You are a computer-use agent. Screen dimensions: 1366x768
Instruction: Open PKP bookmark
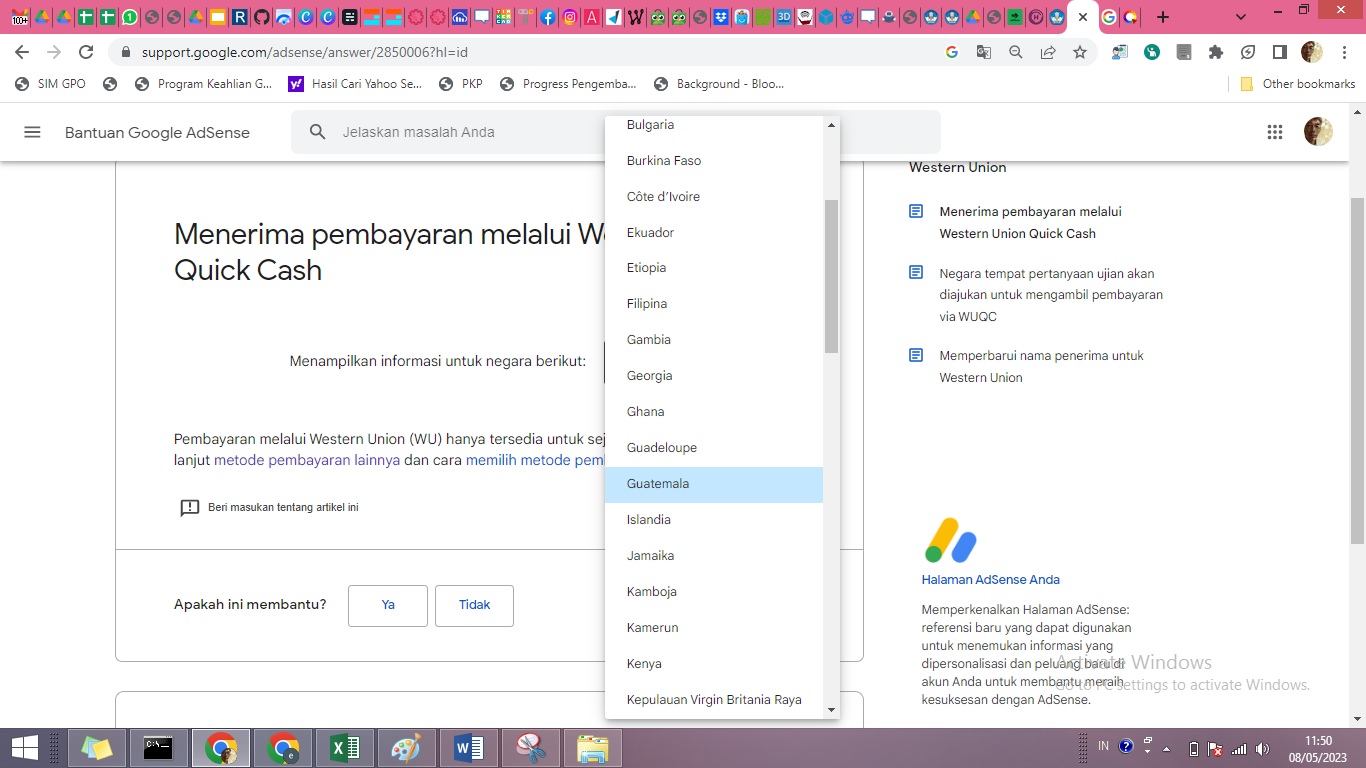(x=461, y=84)
